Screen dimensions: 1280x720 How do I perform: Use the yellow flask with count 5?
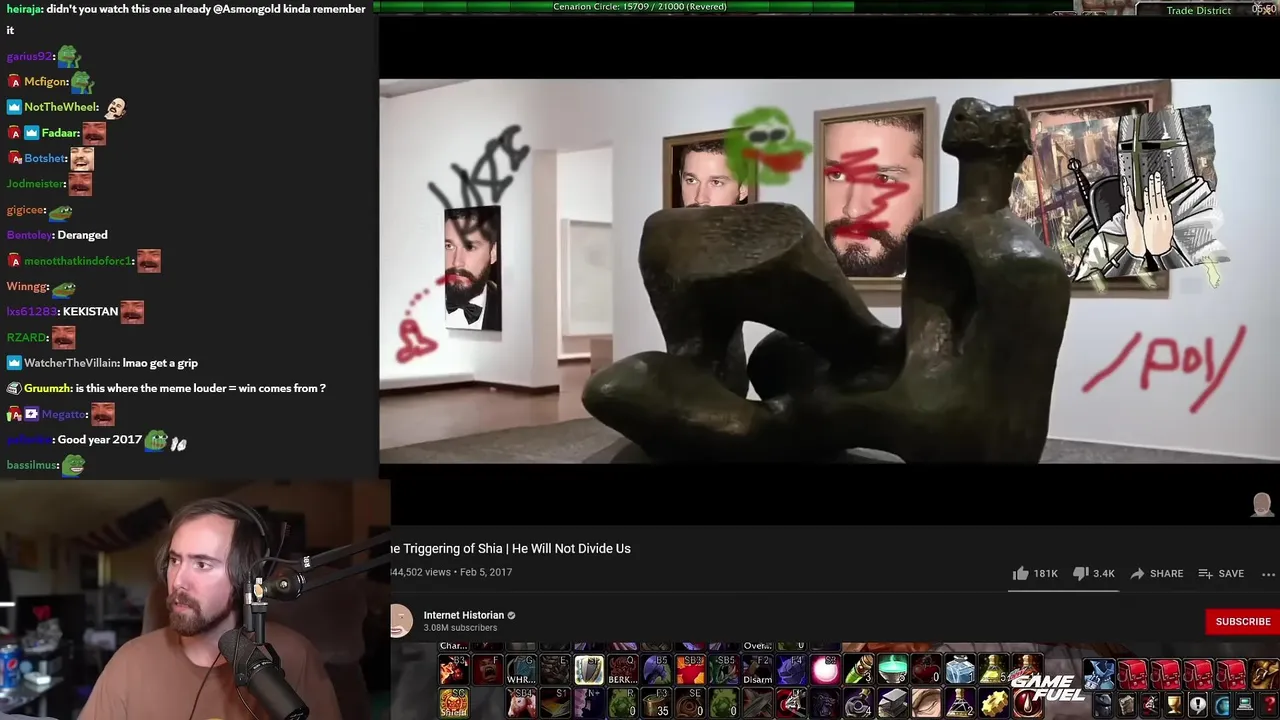[x=994, y=669]
